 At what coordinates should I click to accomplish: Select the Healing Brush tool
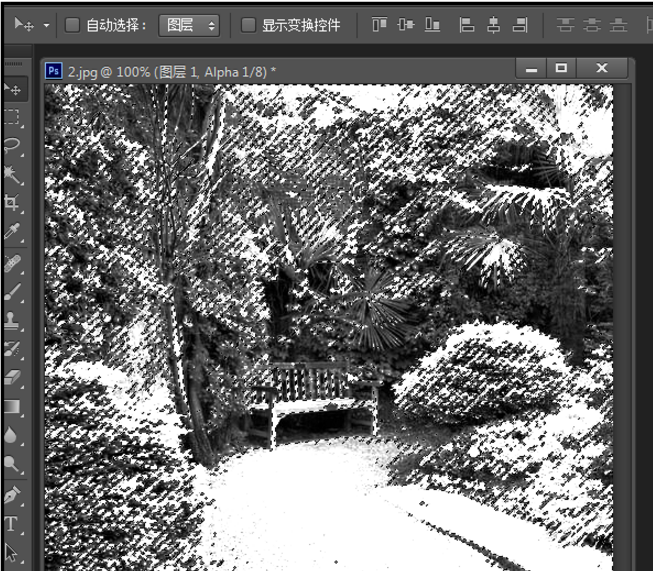click(12, 264)
